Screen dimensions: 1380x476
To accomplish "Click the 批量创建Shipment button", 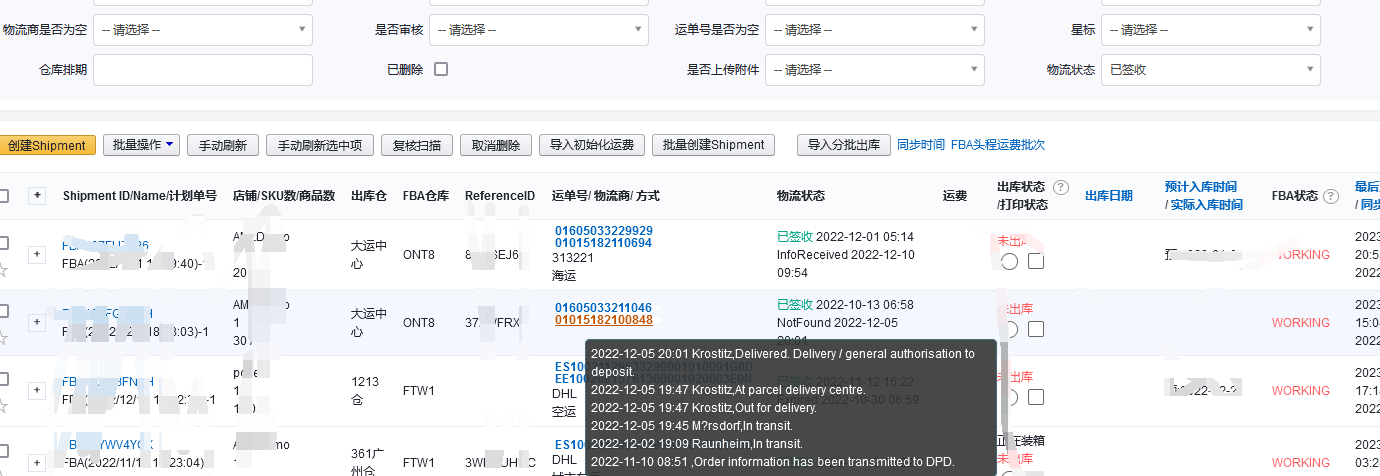I will click(713, 145).
